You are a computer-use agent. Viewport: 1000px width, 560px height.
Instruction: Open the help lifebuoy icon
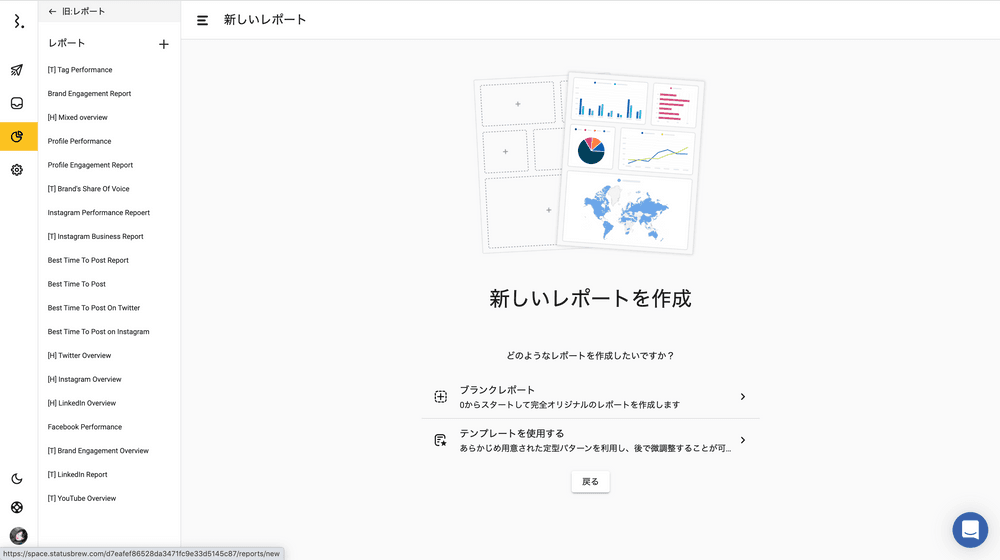tap(17, 507)
